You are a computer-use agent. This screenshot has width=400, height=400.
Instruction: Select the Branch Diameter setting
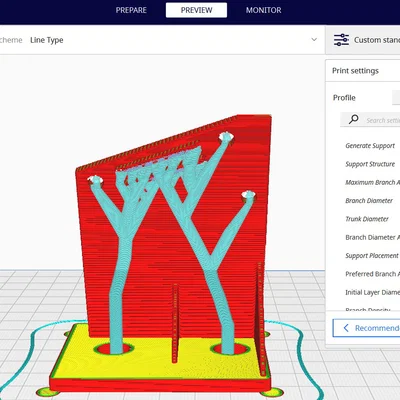tap(369, 201)
